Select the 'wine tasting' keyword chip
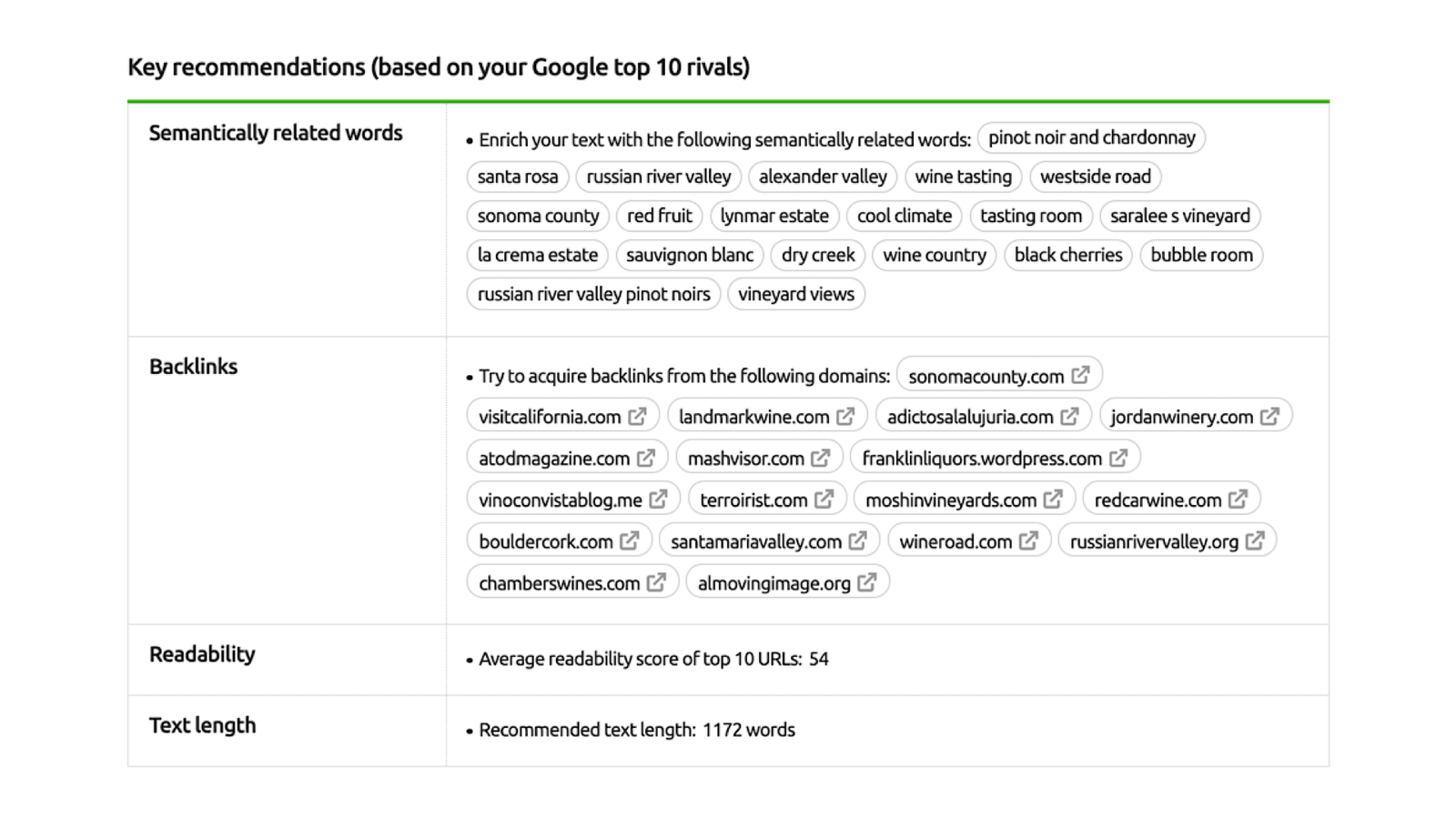 pyautogui.click(x=963, y=177)
